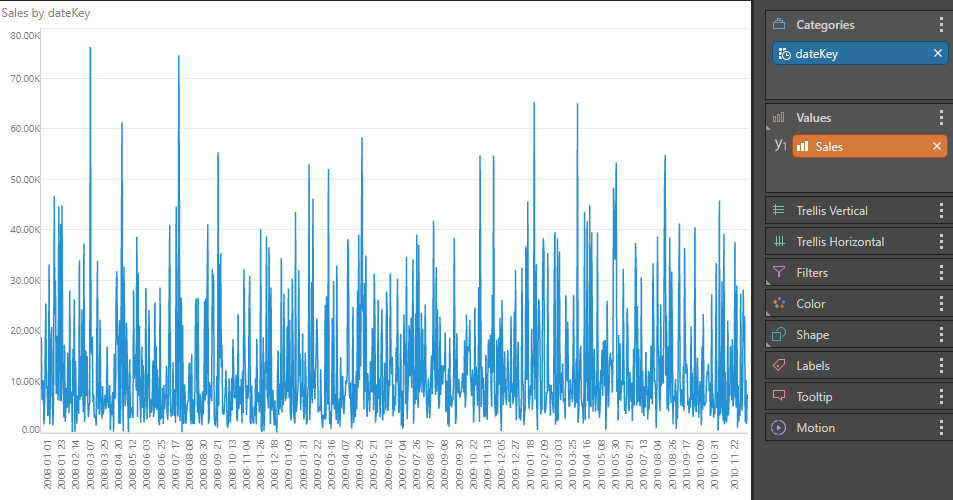Click the Sales by dateKey chart title
Screen dimensions: 953x500
(x=48, y=13)
